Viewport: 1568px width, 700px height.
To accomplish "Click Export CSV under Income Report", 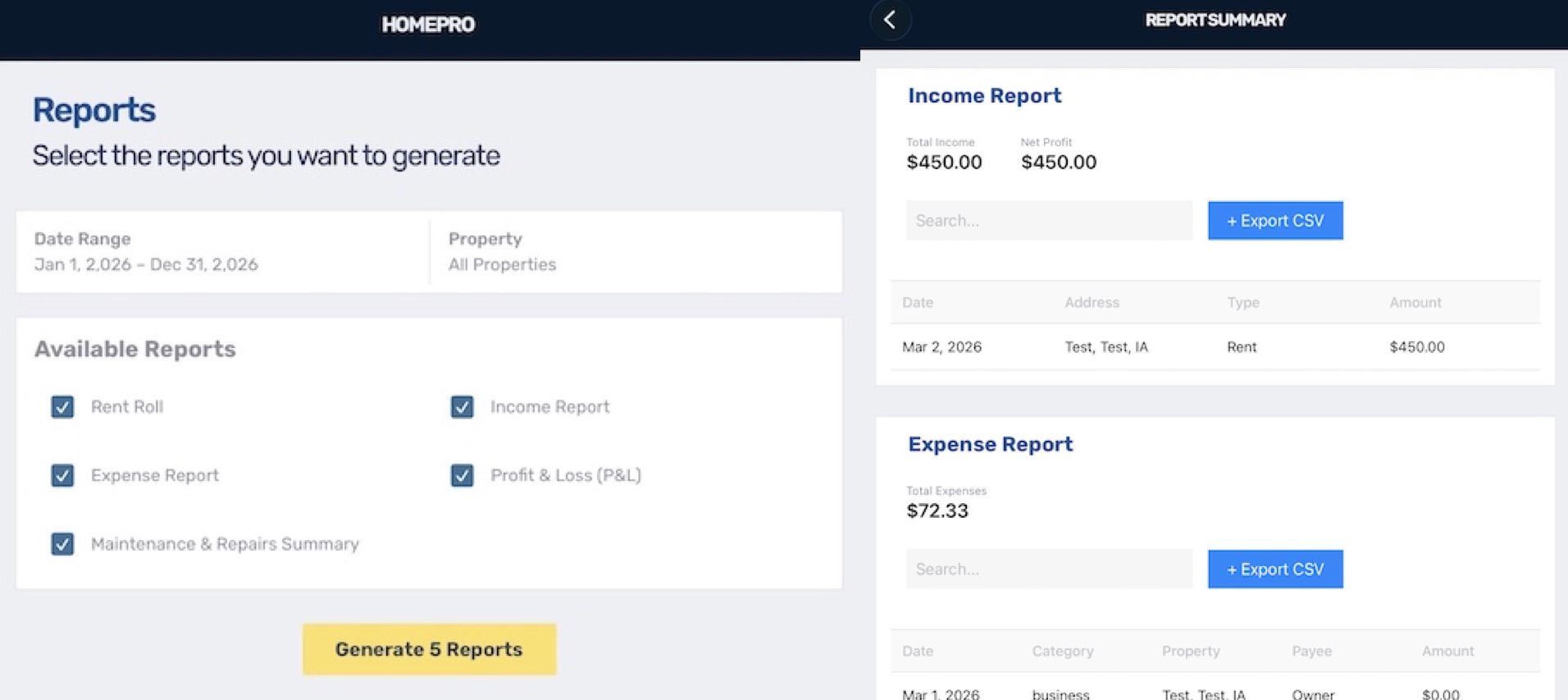I will pos(1274,220).
